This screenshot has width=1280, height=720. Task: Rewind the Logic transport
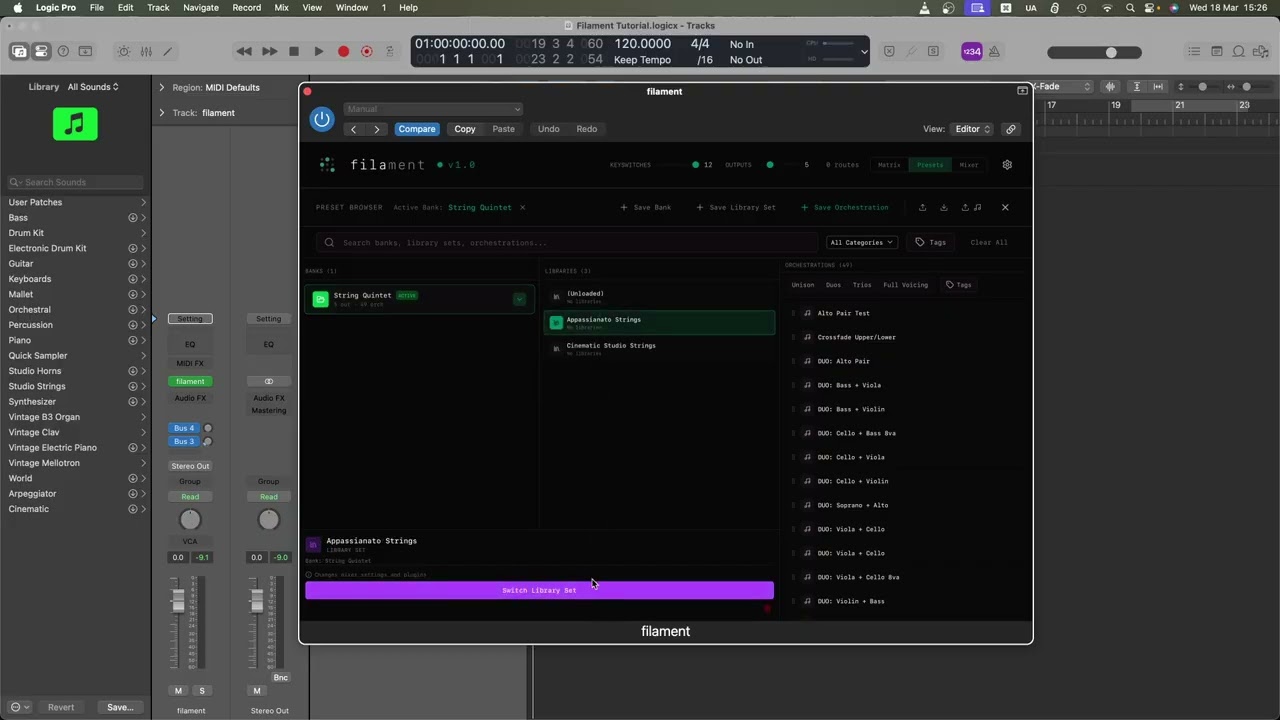[x=244, y=52]
